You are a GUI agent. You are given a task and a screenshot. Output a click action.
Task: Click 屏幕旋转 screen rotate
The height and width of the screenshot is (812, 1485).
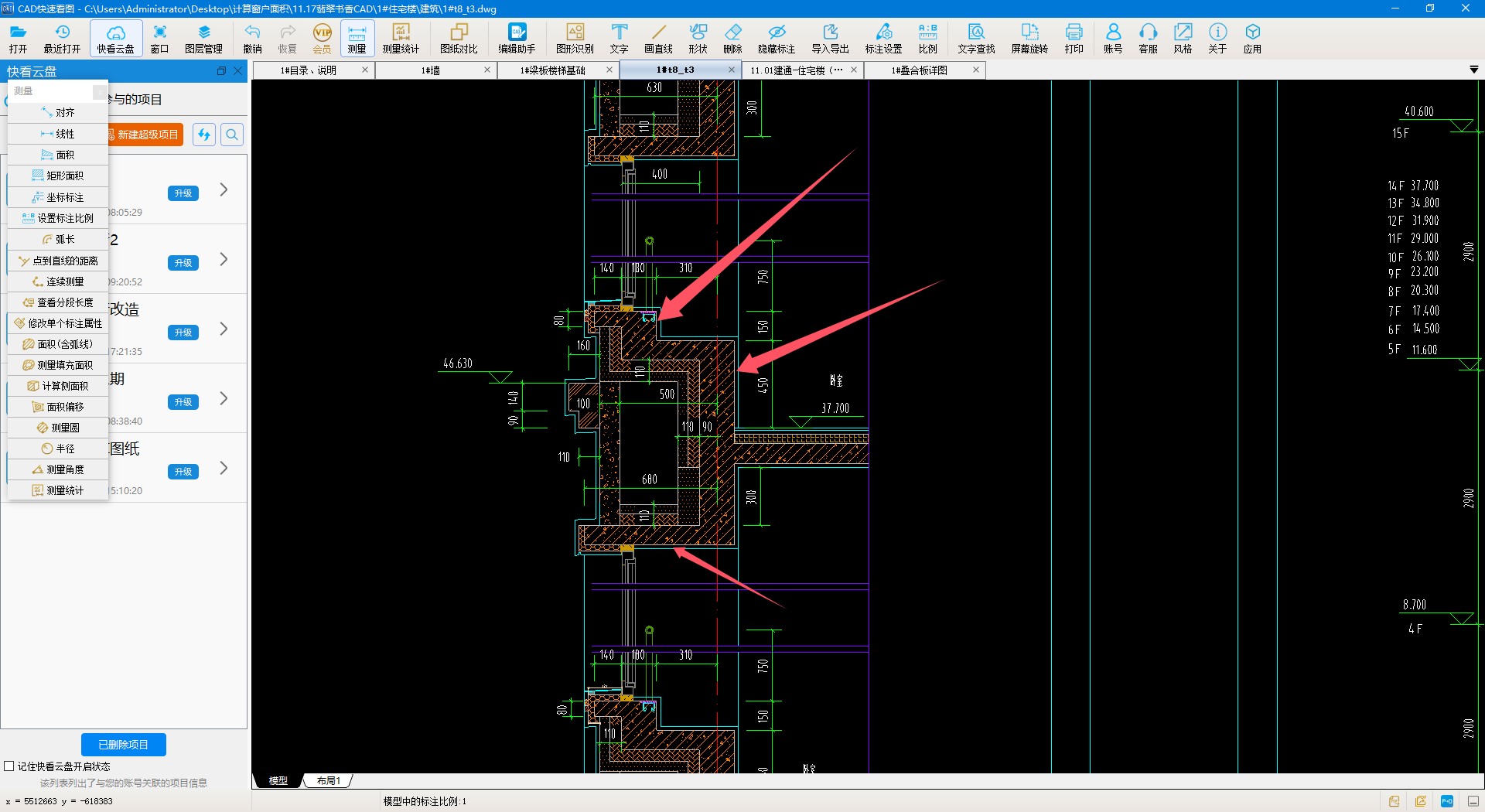[x=1029, y=38]
